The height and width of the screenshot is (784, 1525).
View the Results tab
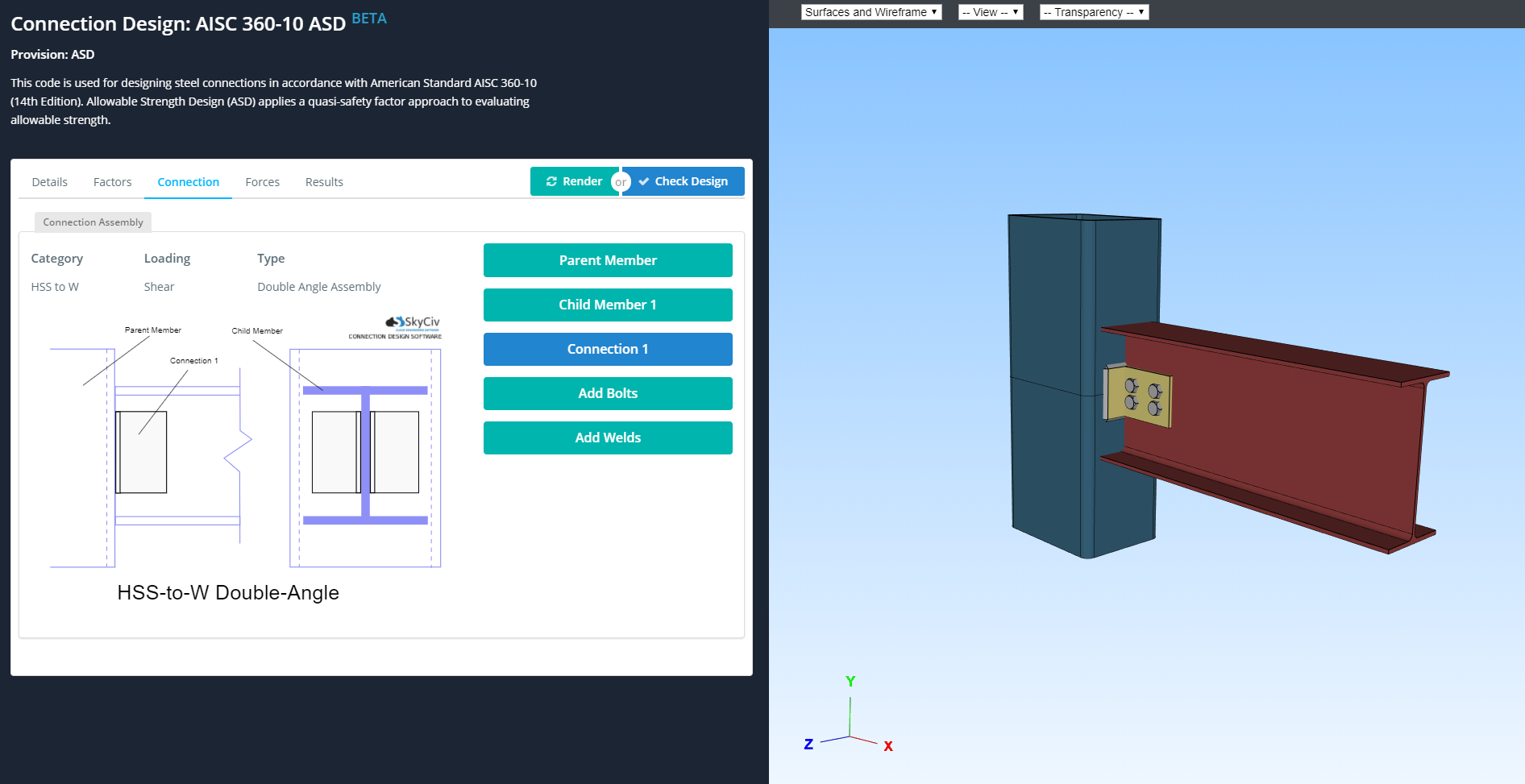pyautogui.click(x=324, y=182)
